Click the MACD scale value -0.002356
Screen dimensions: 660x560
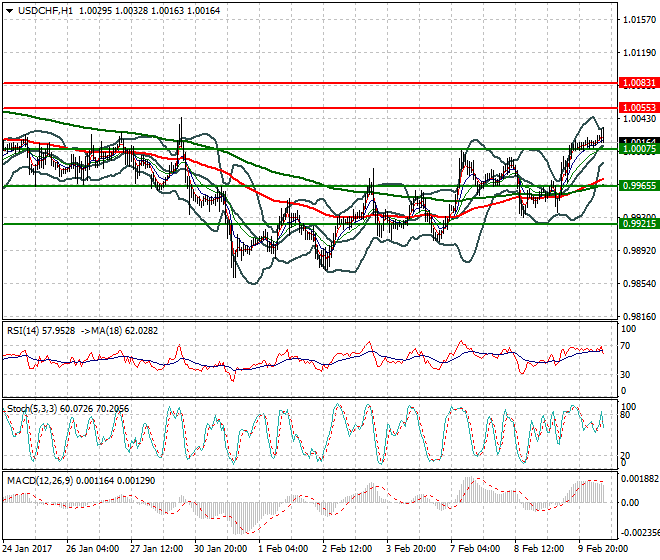pos(640,533)
